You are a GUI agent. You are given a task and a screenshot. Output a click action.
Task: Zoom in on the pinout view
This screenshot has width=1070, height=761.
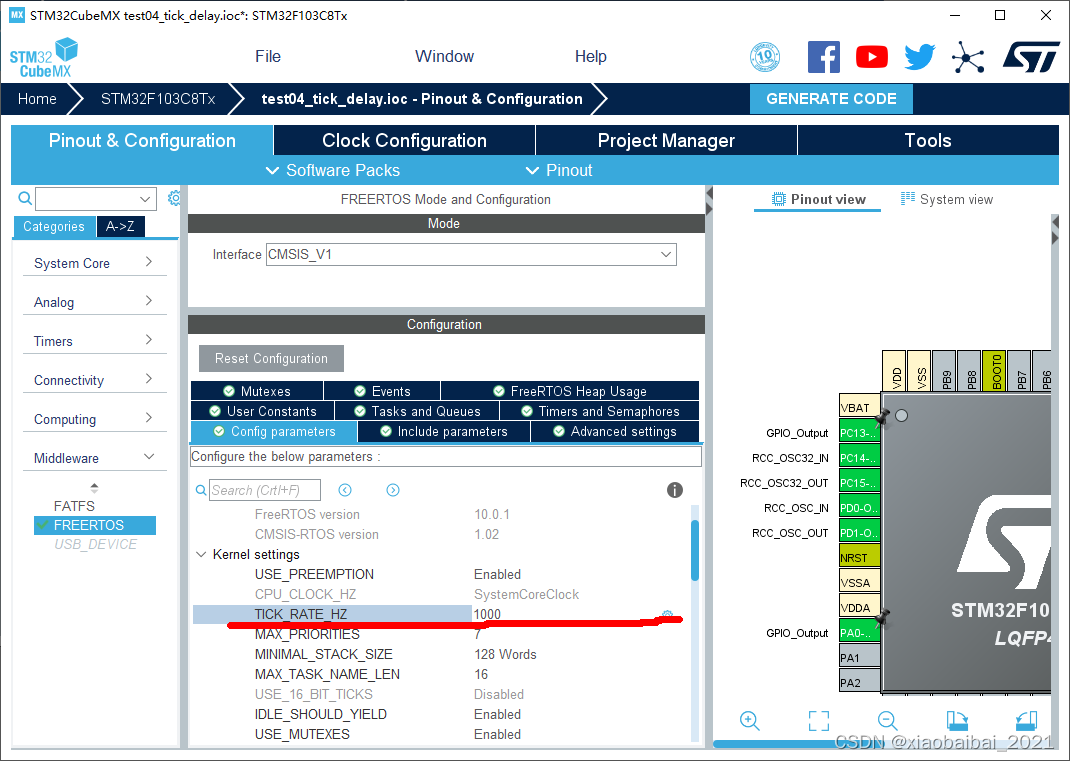click(x=750, y=721)
